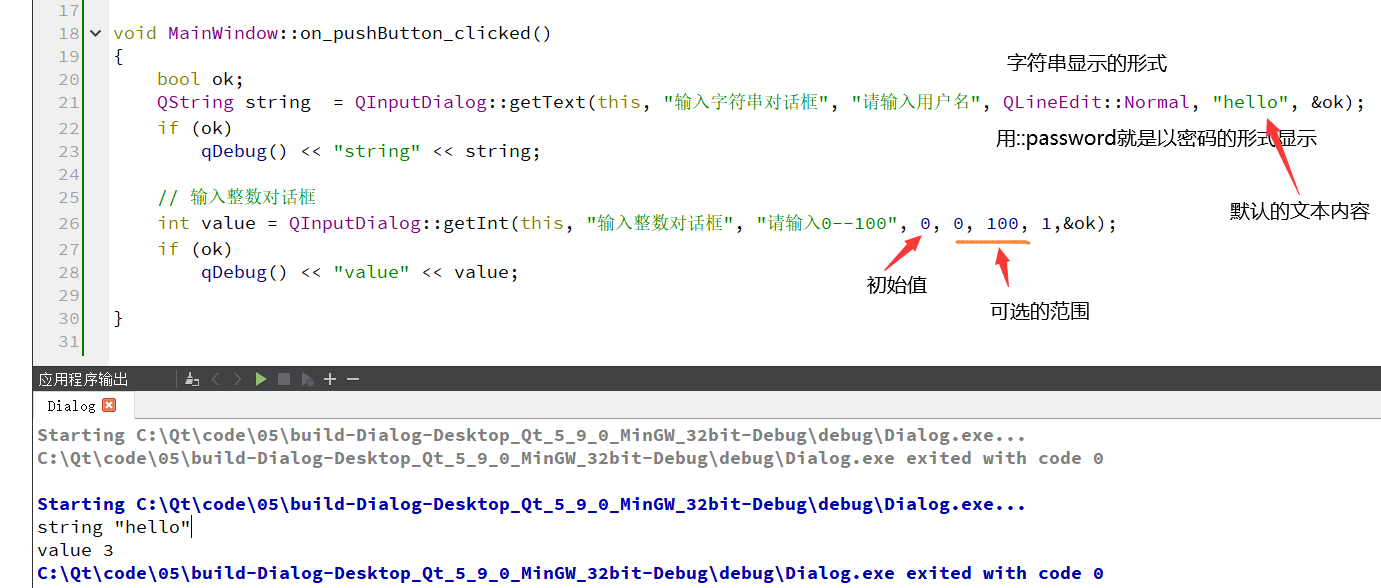
Task: Click the second 'if (ok)' on line 27
Action: click(195, 249)
